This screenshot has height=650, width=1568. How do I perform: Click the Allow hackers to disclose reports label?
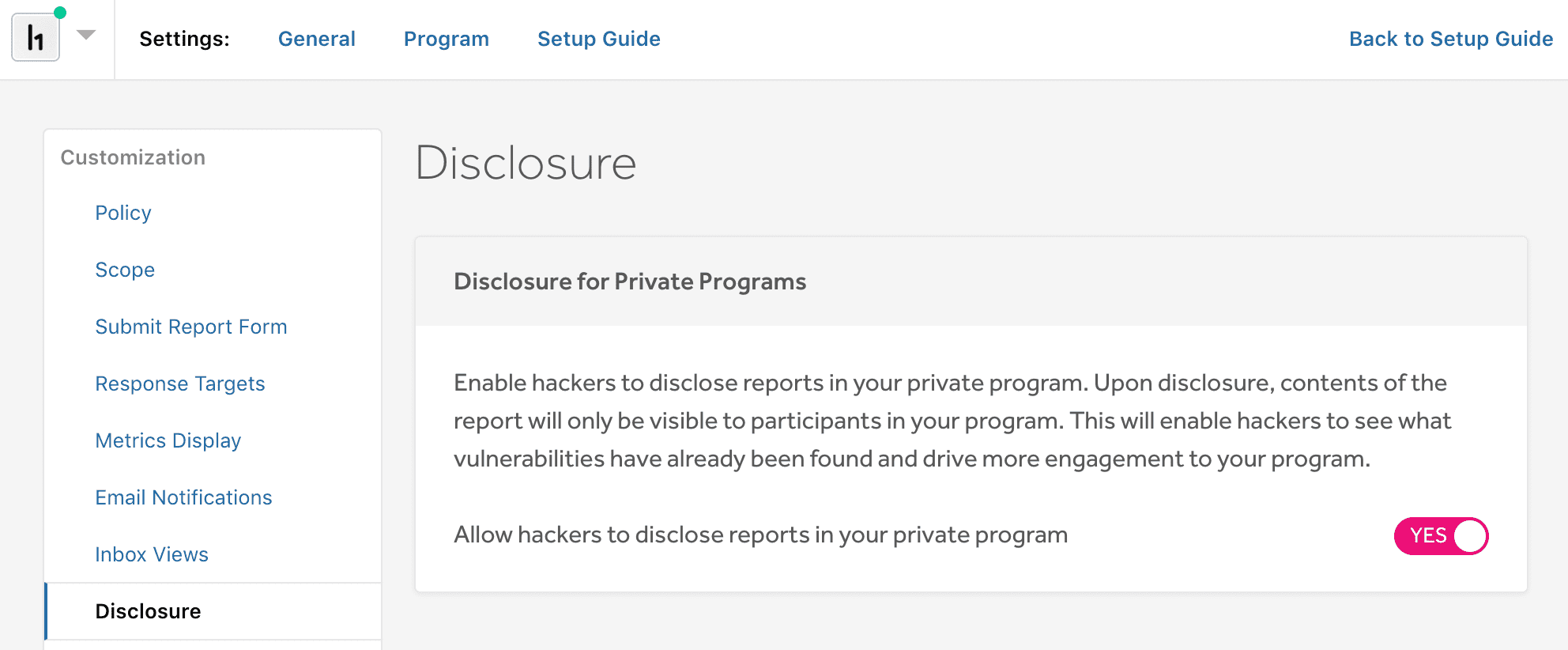(760, 535)
